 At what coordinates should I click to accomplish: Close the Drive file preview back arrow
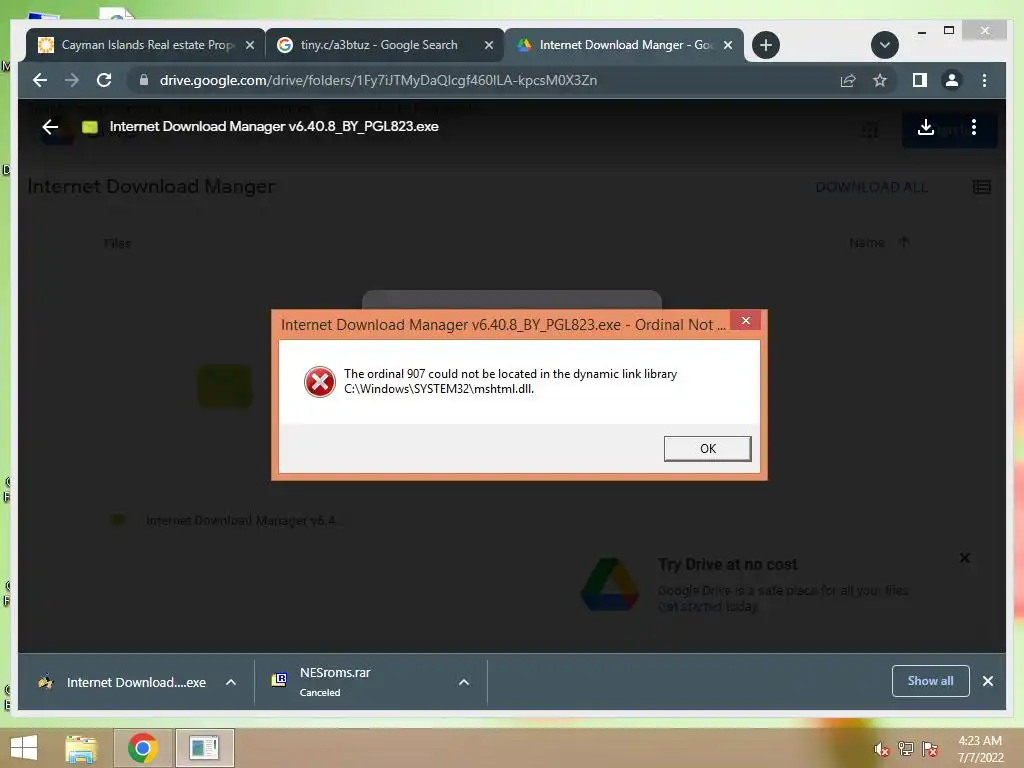pos(50,127)
